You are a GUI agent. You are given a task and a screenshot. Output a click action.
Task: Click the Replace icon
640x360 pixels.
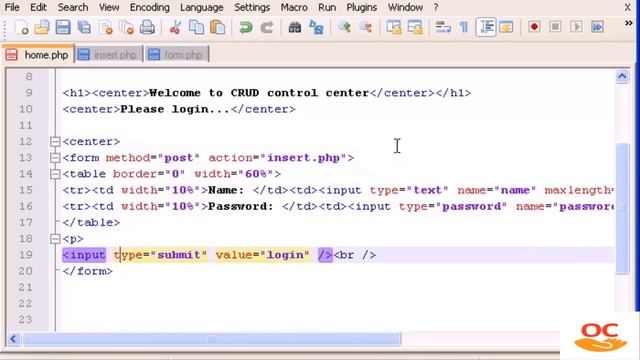pos(316,27)
